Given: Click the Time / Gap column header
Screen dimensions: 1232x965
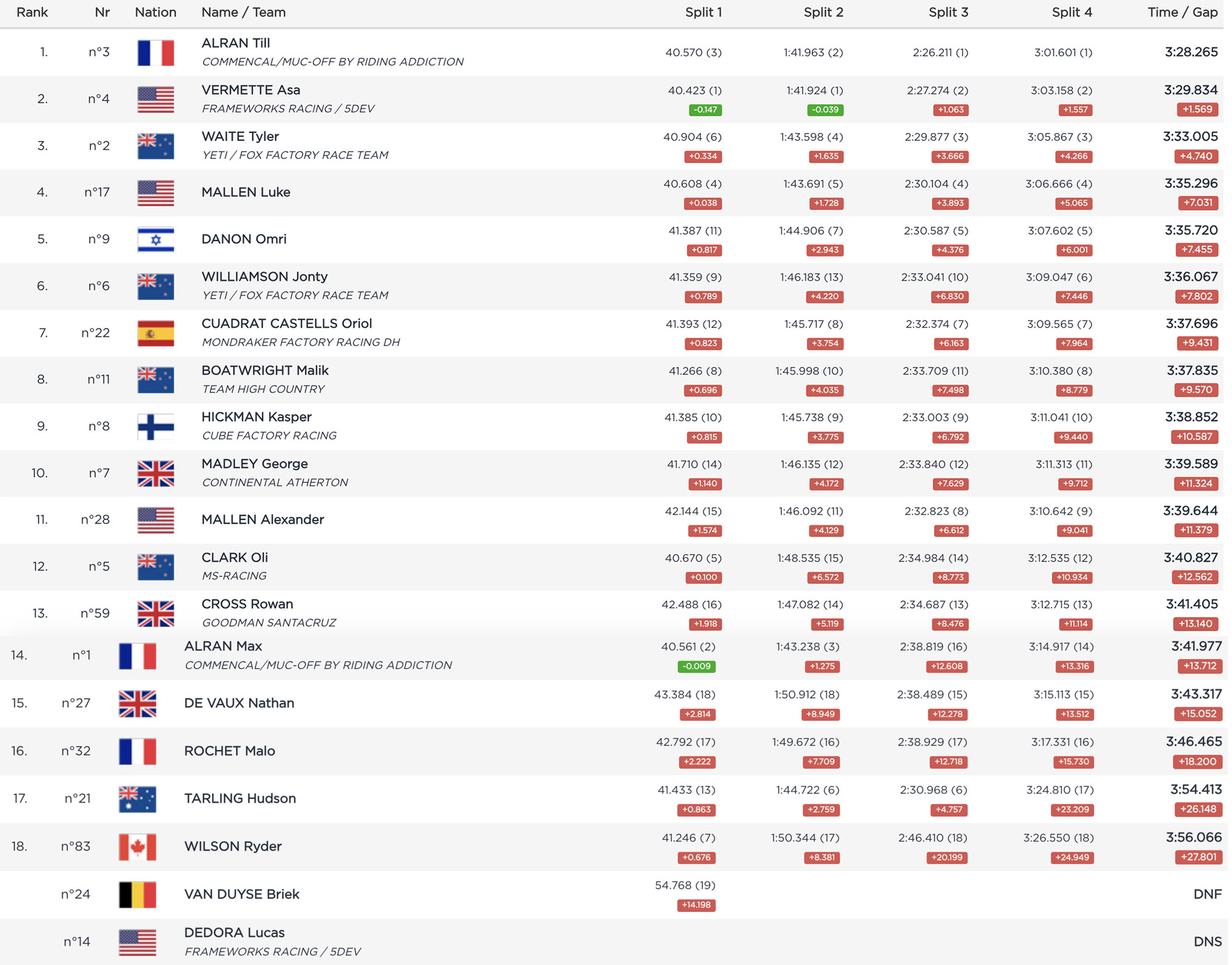Looking at the screenshot, I should pyautogui.click(x=1182, y=12).
